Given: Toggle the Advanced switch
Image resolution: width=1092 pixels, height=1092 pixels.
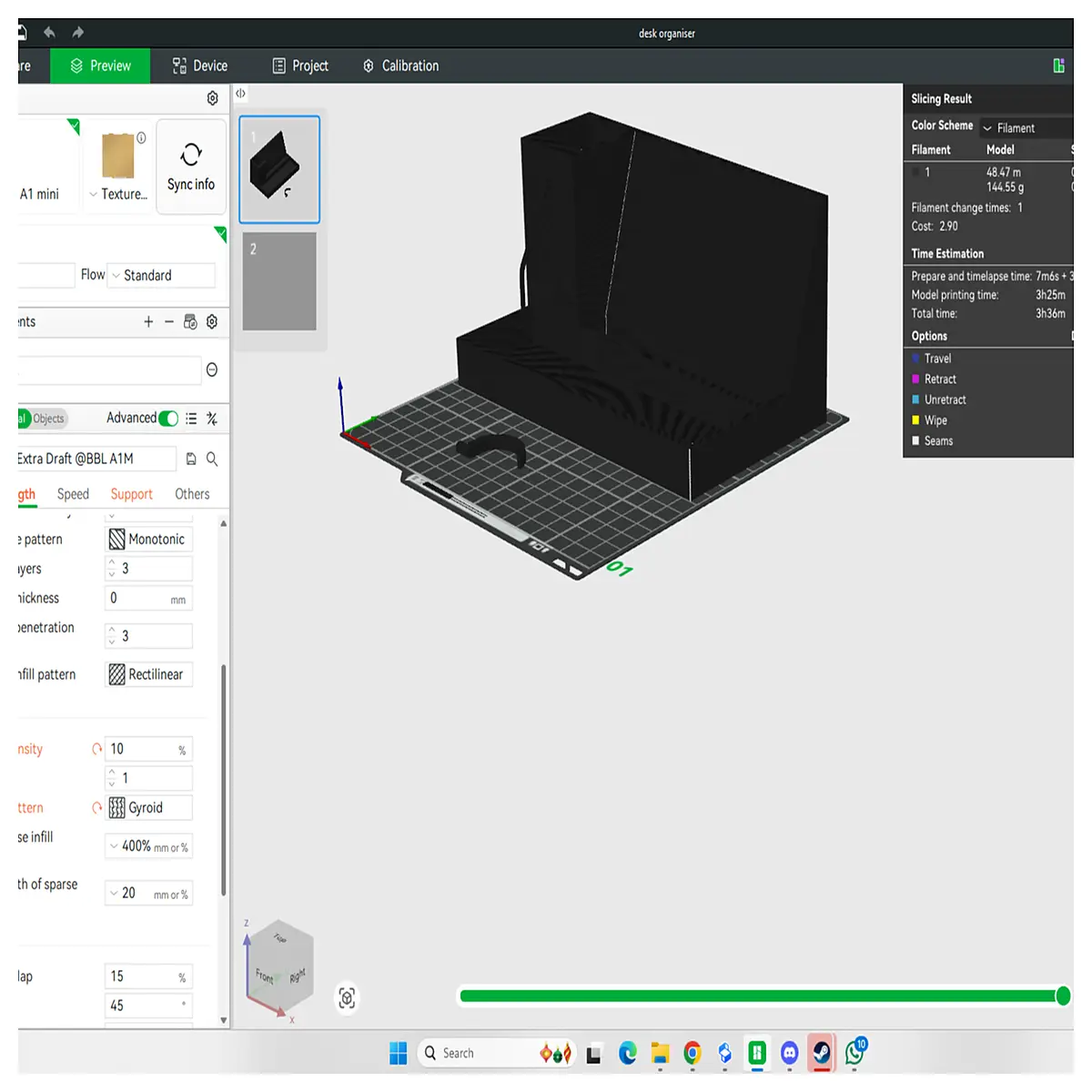Looking at the screenshot, I should (x=168, y=419).
